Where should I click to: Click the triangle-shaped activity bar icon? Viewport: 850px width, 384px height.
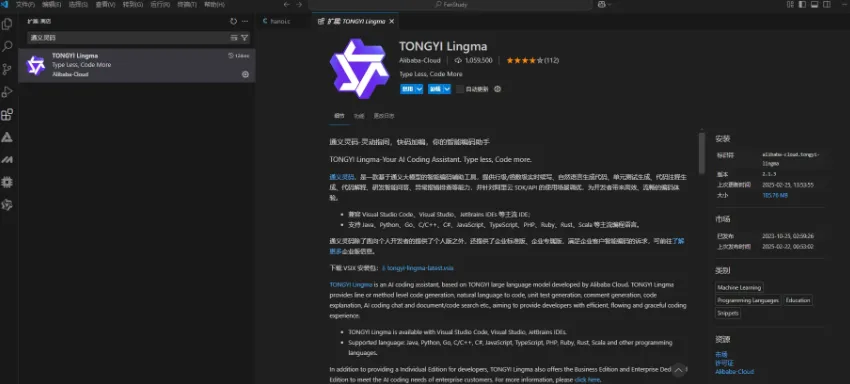click(x=7, y=137)
